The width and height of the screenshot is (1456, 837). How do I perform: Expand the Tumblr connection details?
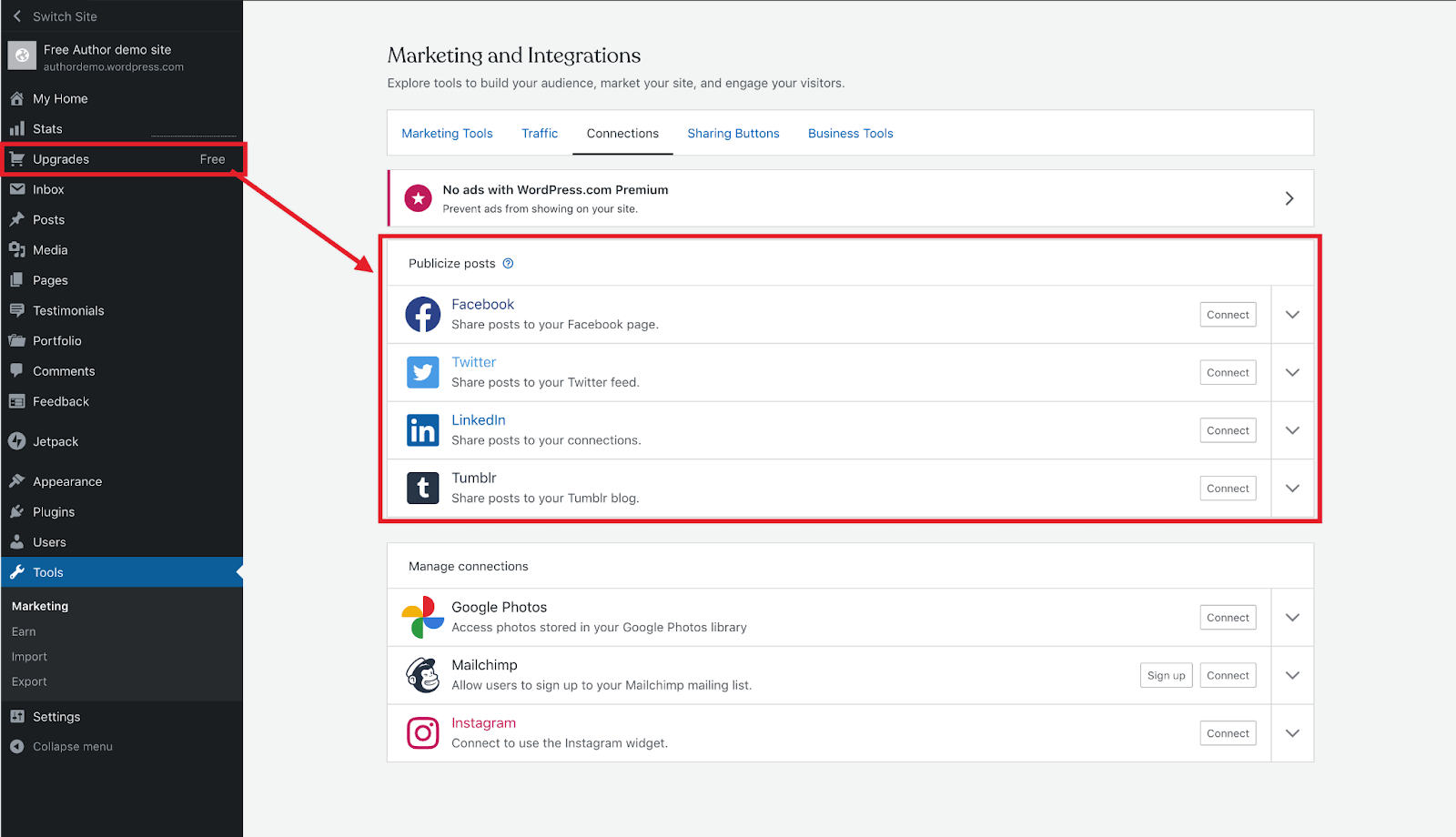1292,488
